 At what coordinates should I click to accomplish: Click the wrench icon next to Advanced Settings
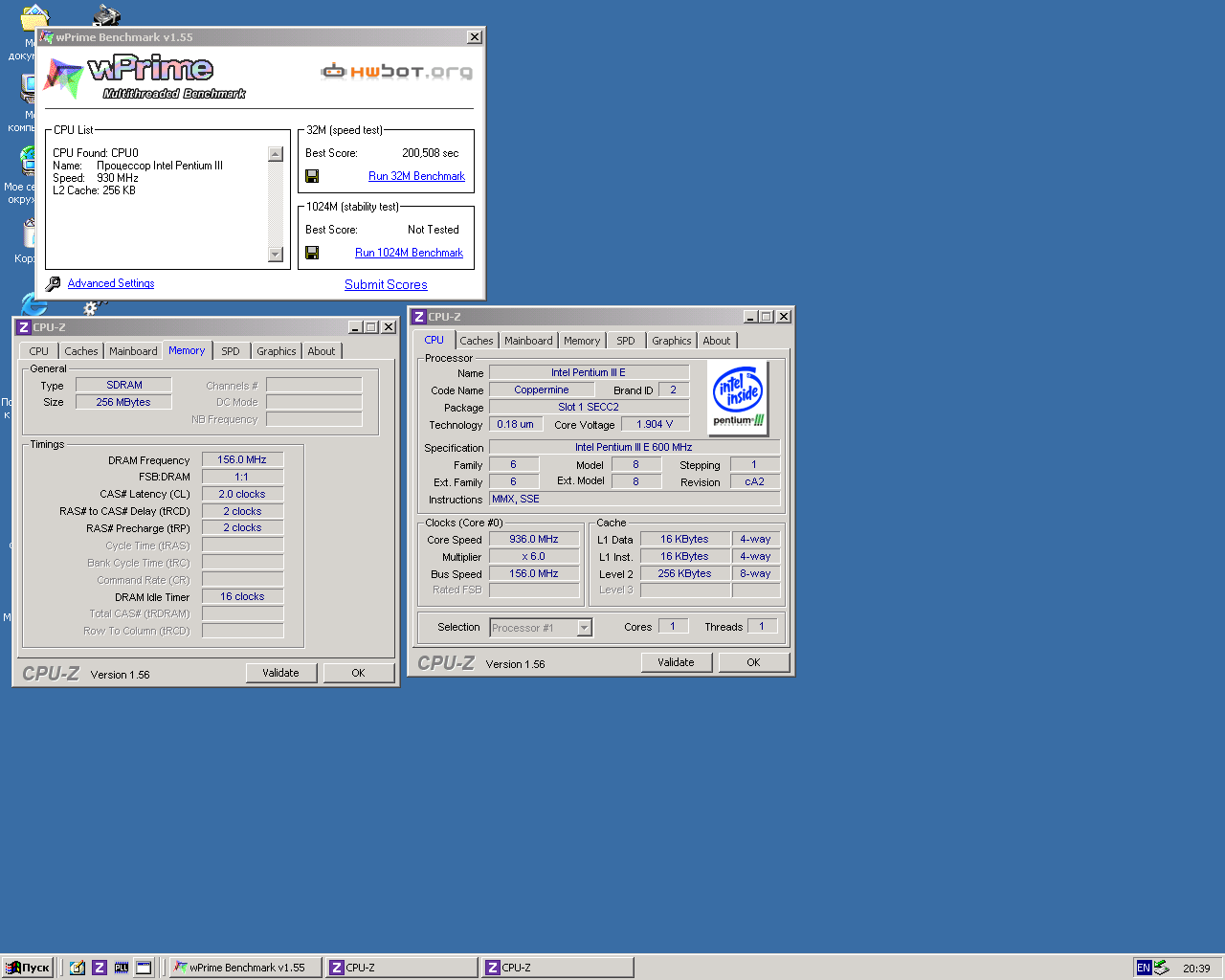pos(54,283)
